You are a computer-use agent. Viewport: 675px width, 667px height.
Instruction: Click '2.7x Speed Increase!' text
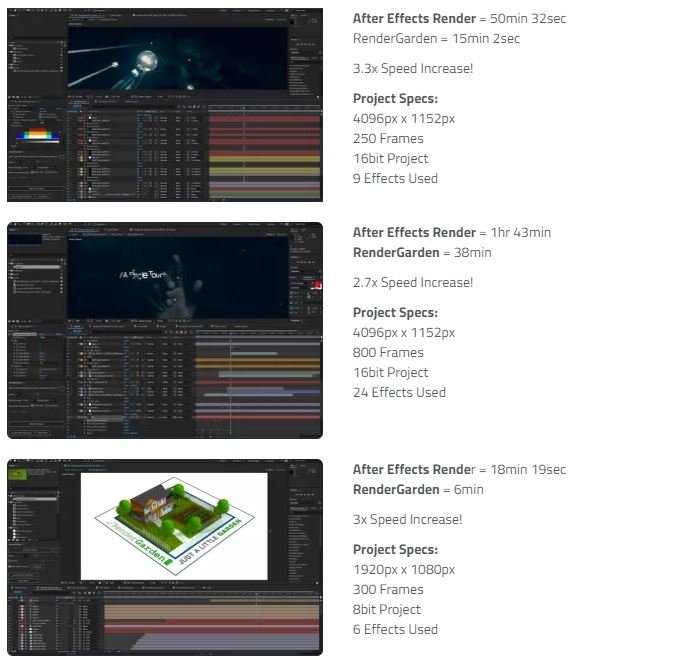pos(413,282)
